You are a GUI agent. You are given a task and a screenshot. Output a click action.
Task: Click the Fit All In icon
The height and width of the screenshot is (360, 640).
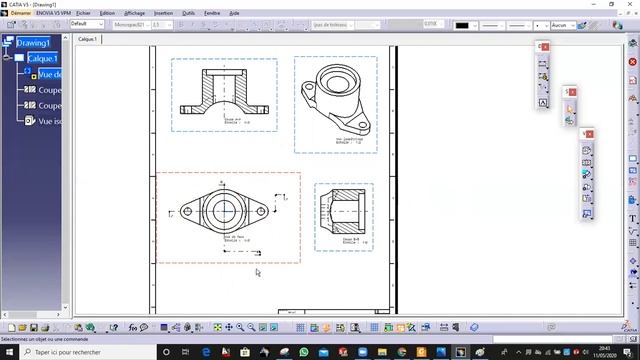[x=218, y=327]
